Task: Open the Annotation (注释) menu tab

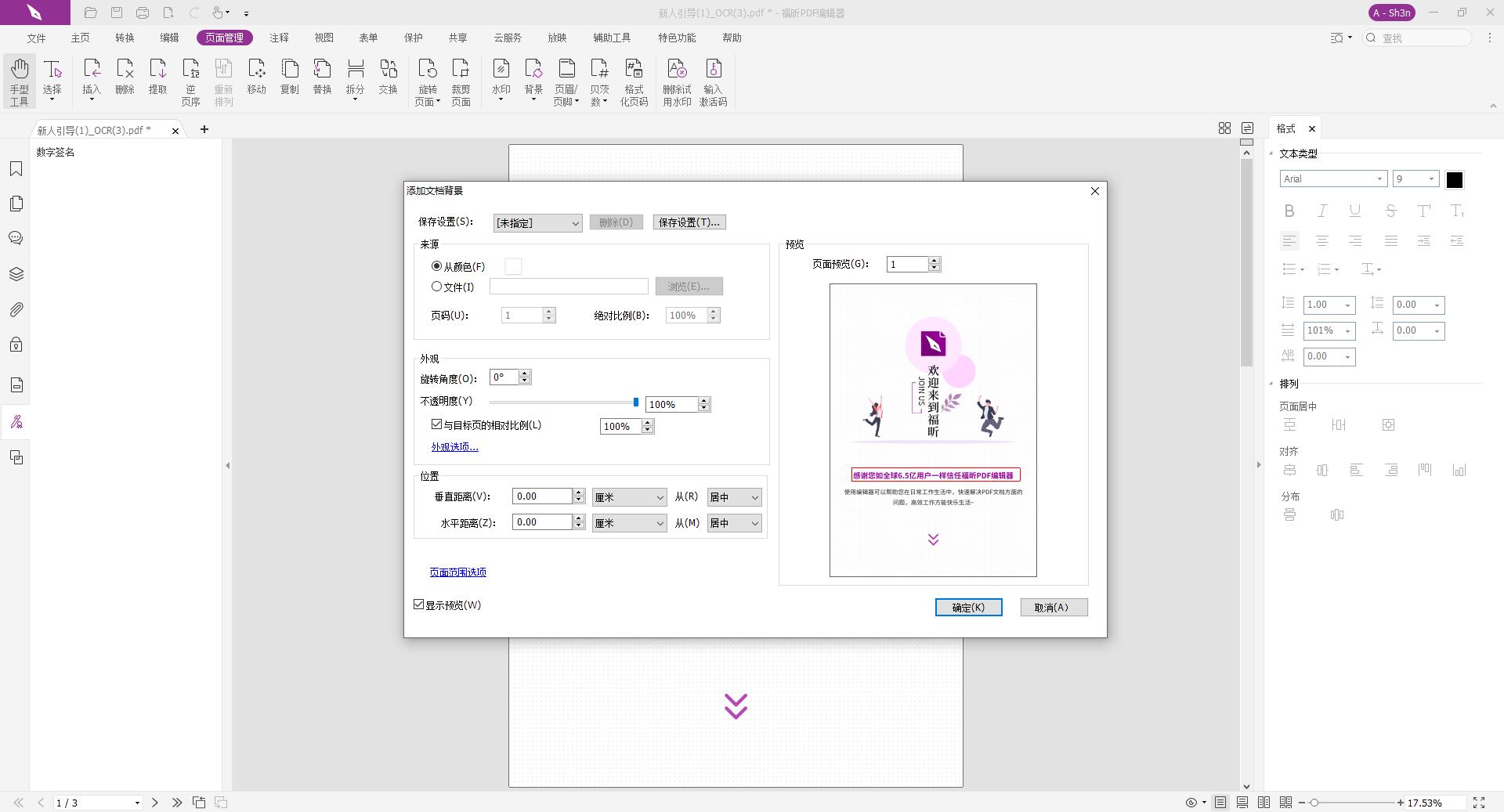Action: point(279,38)
